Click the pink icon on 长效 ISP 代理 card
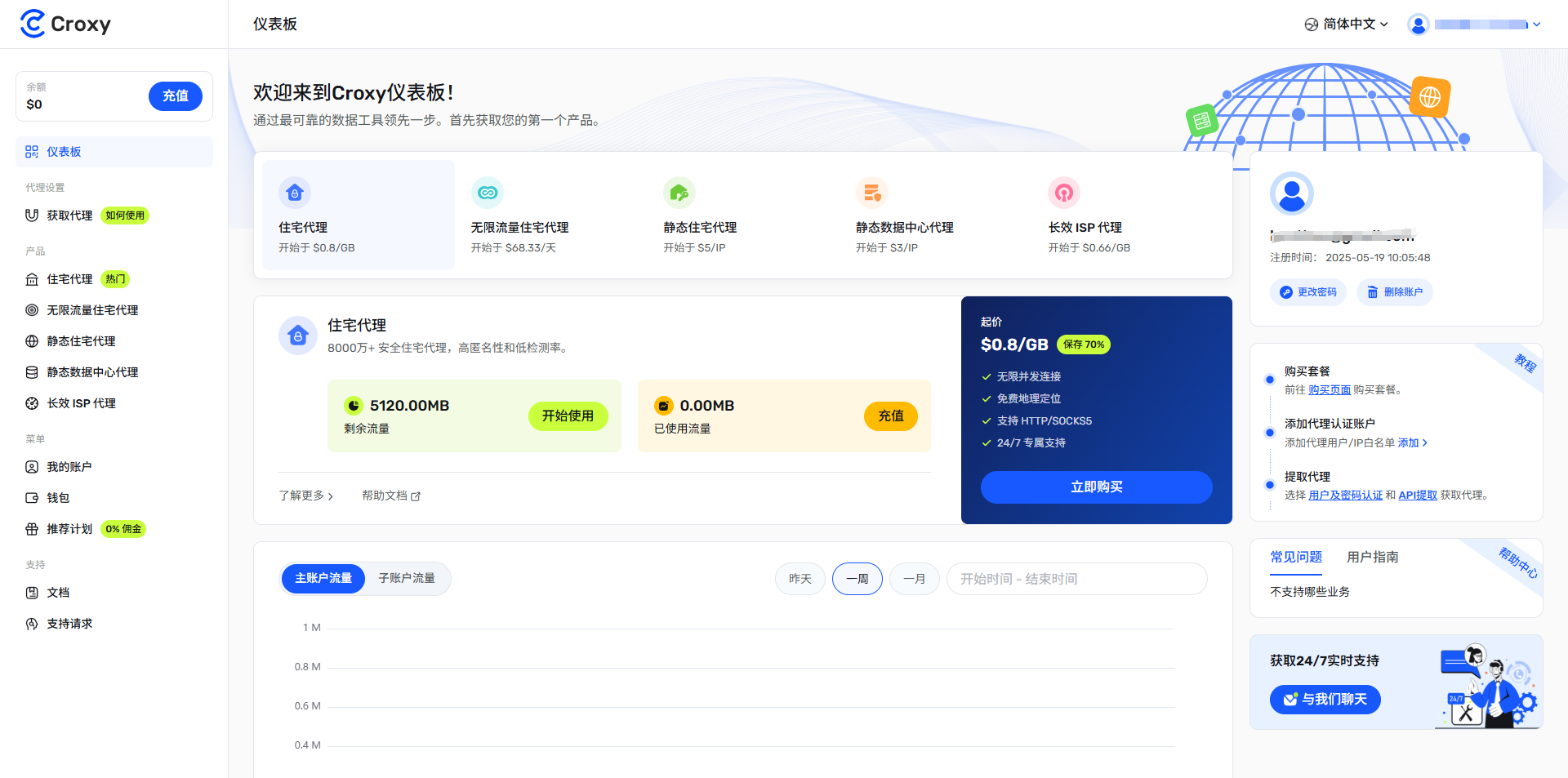The width and height of the screenshot is (1568, 778). [1064, 193]
